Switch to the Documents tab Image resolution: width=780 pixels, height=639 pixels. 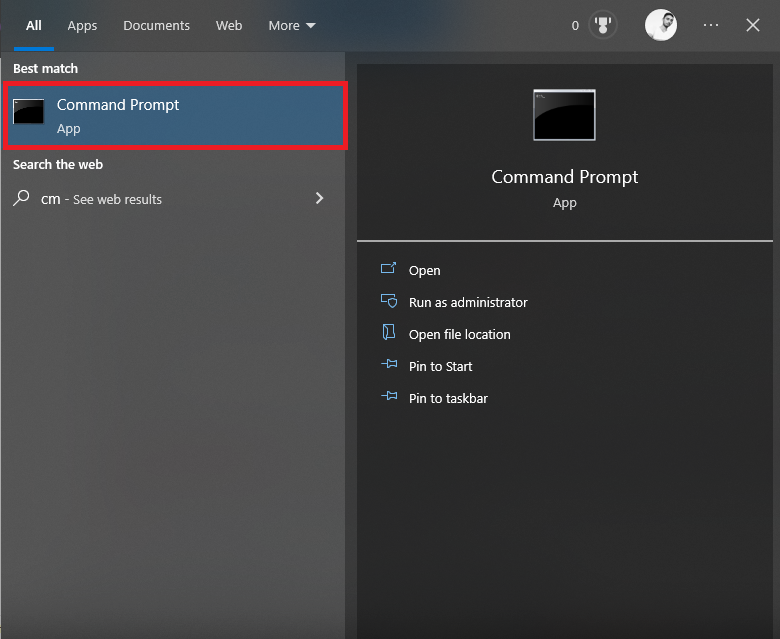click(156, 25)
